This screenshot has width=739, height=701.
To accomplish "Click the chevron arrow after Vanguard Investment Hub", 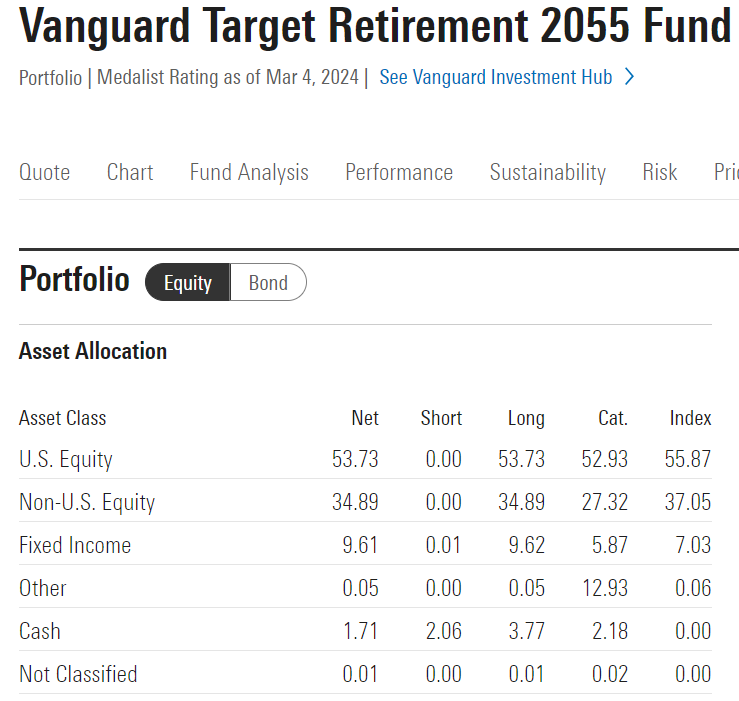I will (629, 77).
